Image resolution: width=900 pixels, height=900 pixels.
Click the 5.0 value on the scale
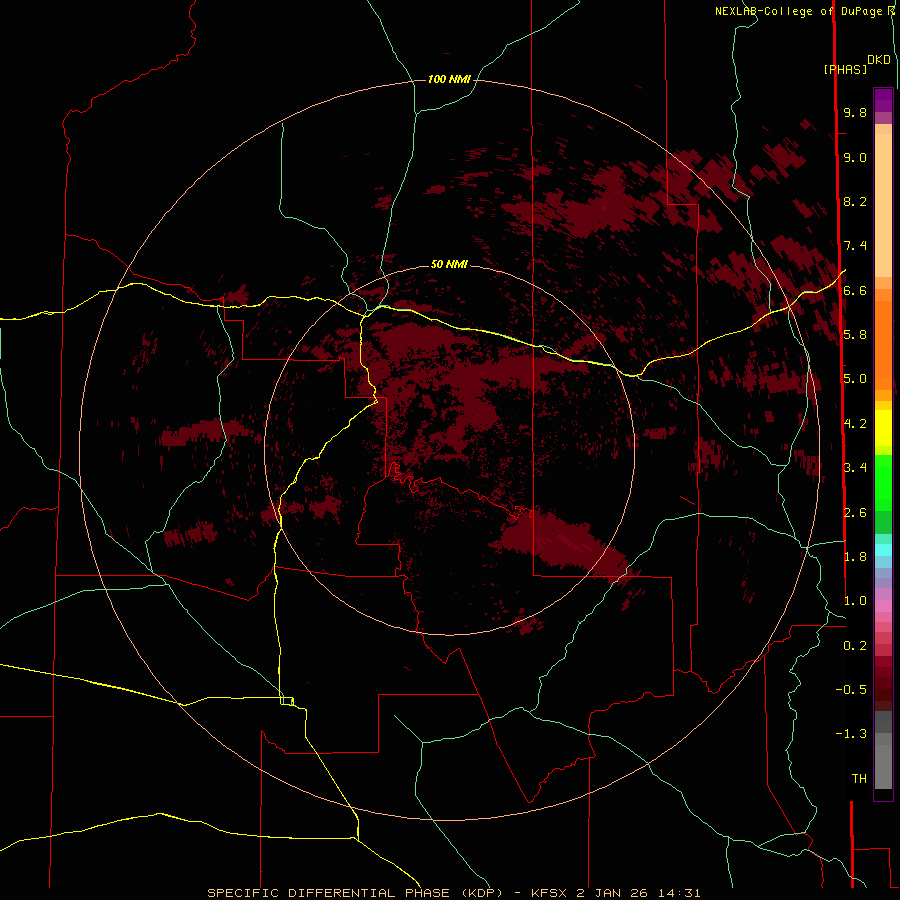point(855,379)
